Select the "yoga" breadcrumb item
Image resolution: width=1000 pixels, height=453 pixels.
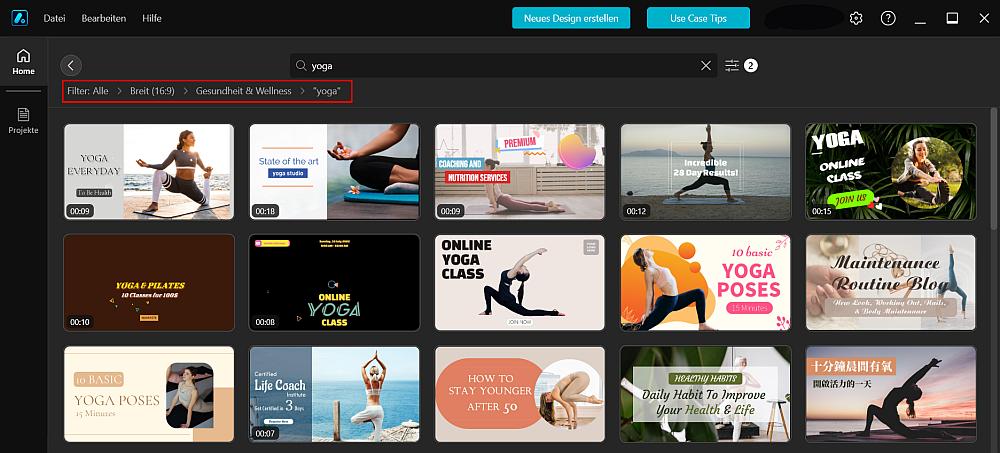coord(327,91)
